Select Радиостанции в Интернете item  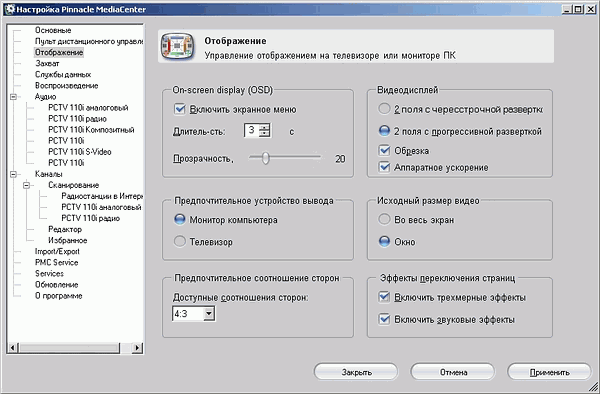[102, 196]
